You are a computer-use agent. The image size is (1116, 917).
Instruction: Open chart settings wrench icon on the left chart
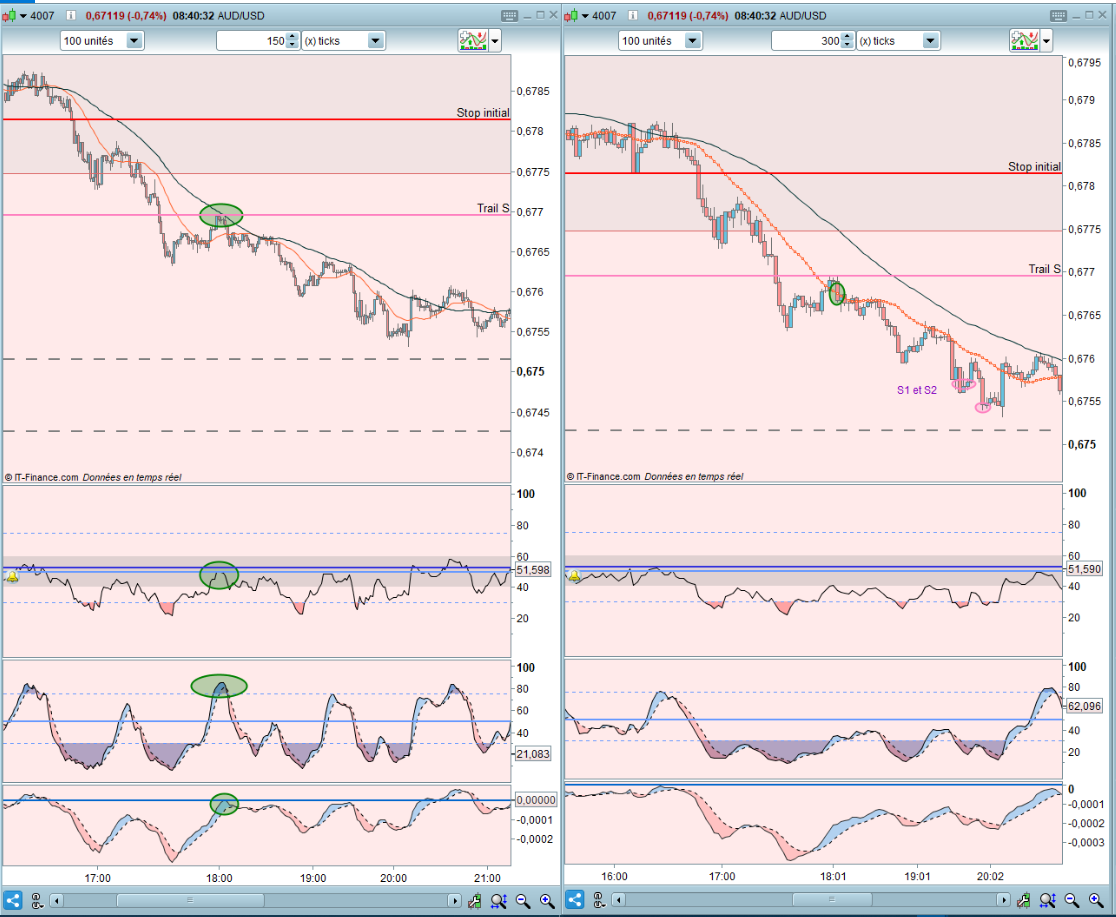(475, 901)
